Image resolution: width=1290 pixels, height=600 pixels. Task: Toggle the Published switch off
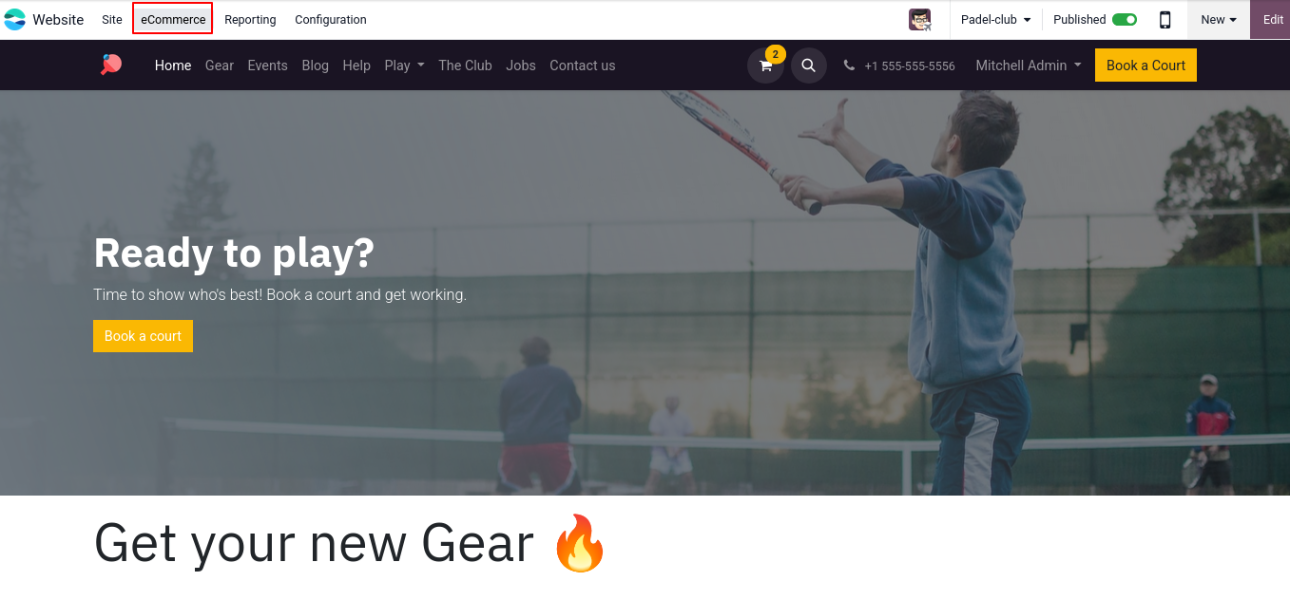1125,19
